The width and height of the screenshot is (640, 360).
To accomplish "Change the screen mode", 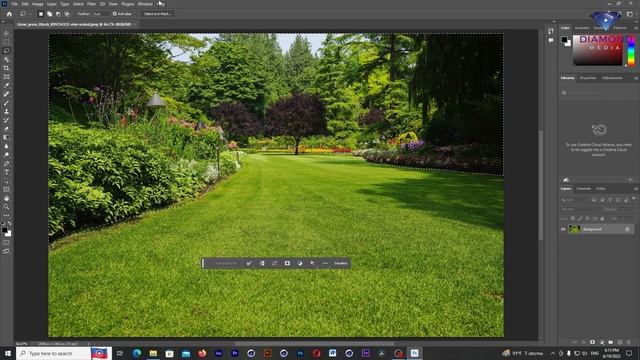I will pos(6,251).
